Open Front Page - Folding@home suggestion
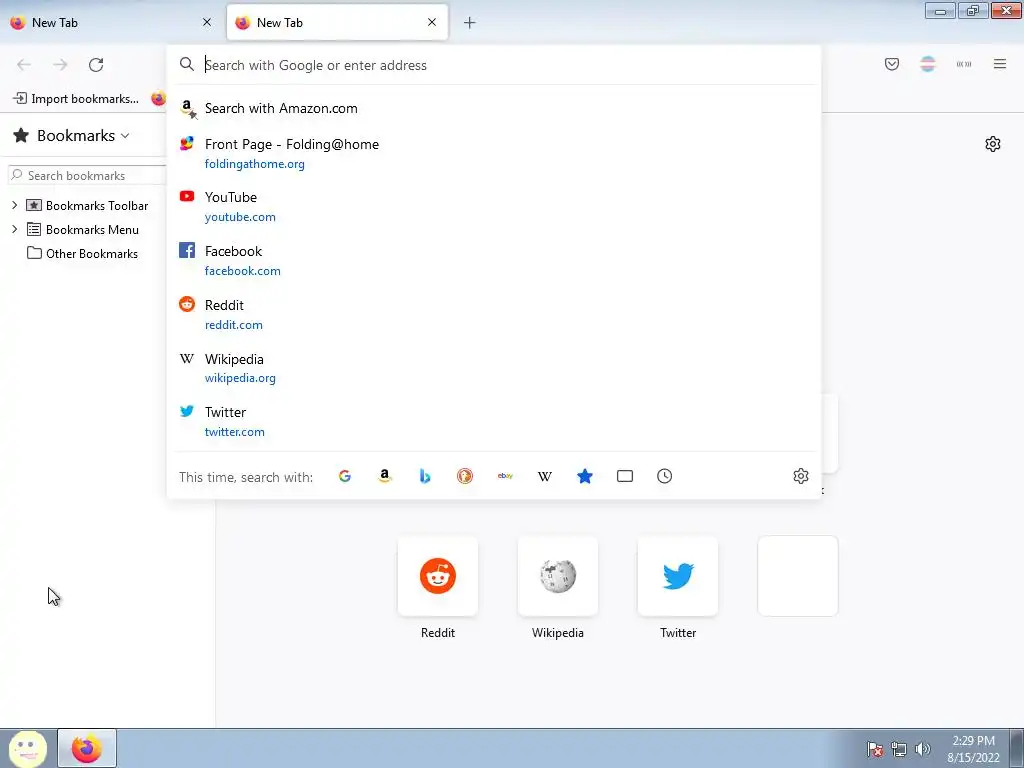The image size is (1024, 768). pos(493,153)
